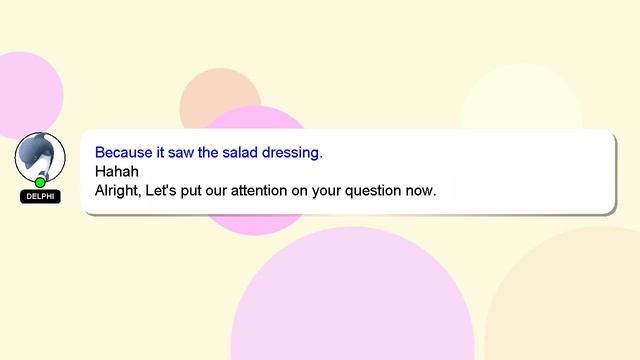Click the 'Alright, Let's put our attention' sentence
The image size is (640, 360).
pyautogui.click(x=265, y=191)
